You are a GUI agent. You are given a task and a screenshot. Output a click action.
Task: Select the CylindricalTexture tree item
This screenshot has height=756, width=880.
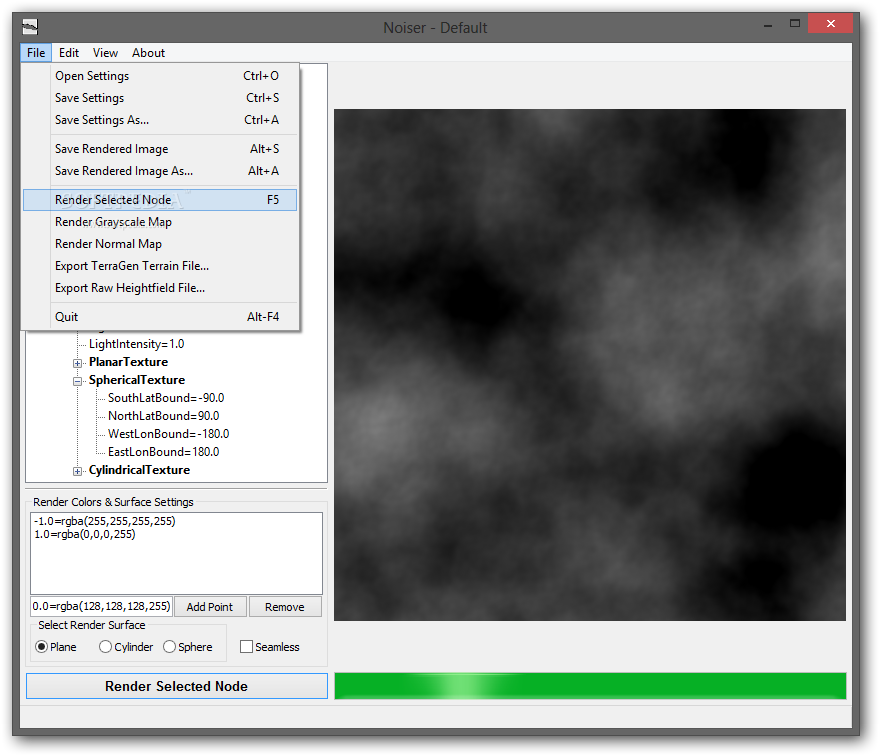pyautogui.click(x=139, y=470)
